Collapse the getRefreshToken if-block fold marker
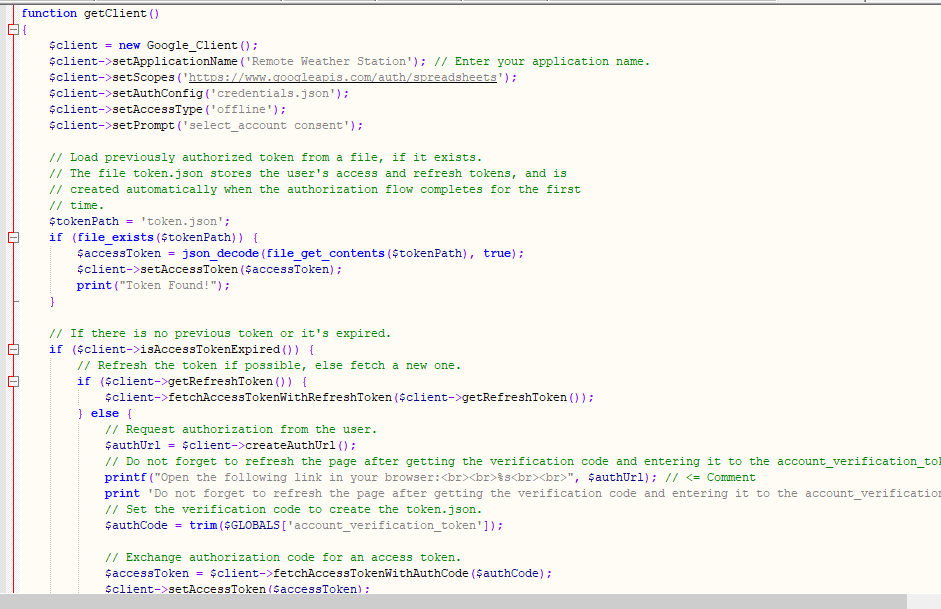Image resolution: width=941 pixels, height=609 pixels. pyautogui.click(x=13, y=382)
